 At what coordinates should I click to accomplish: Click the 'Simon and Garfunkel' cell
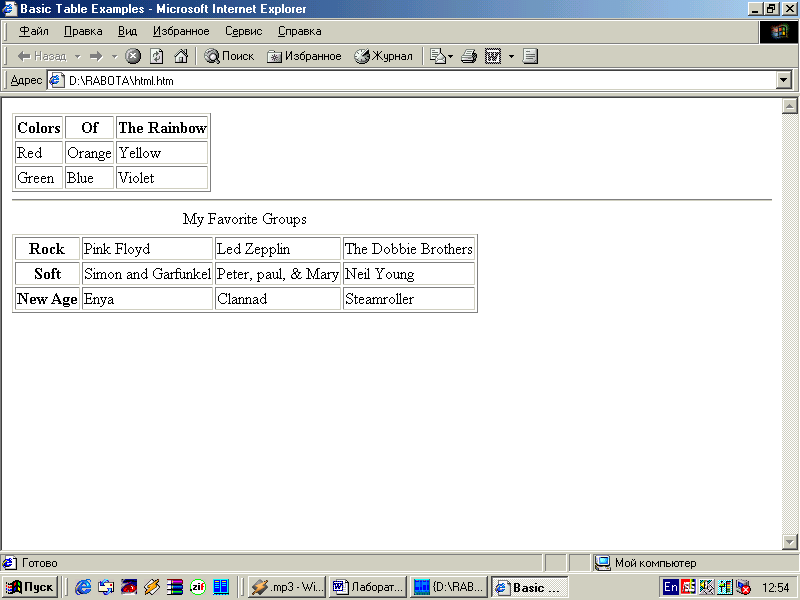tap(147, 273)
